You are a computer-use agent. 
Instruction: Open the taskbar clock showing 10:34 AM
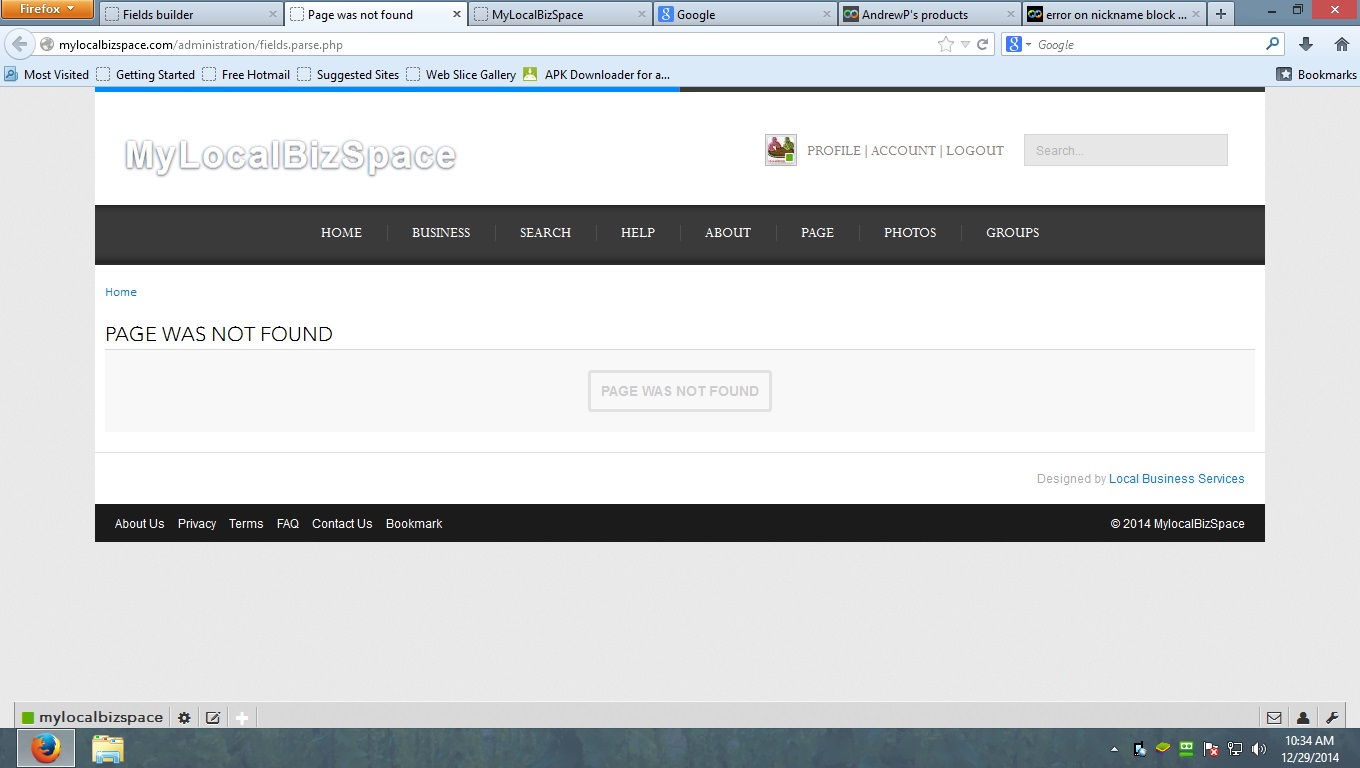click(x=1310, y=749)
